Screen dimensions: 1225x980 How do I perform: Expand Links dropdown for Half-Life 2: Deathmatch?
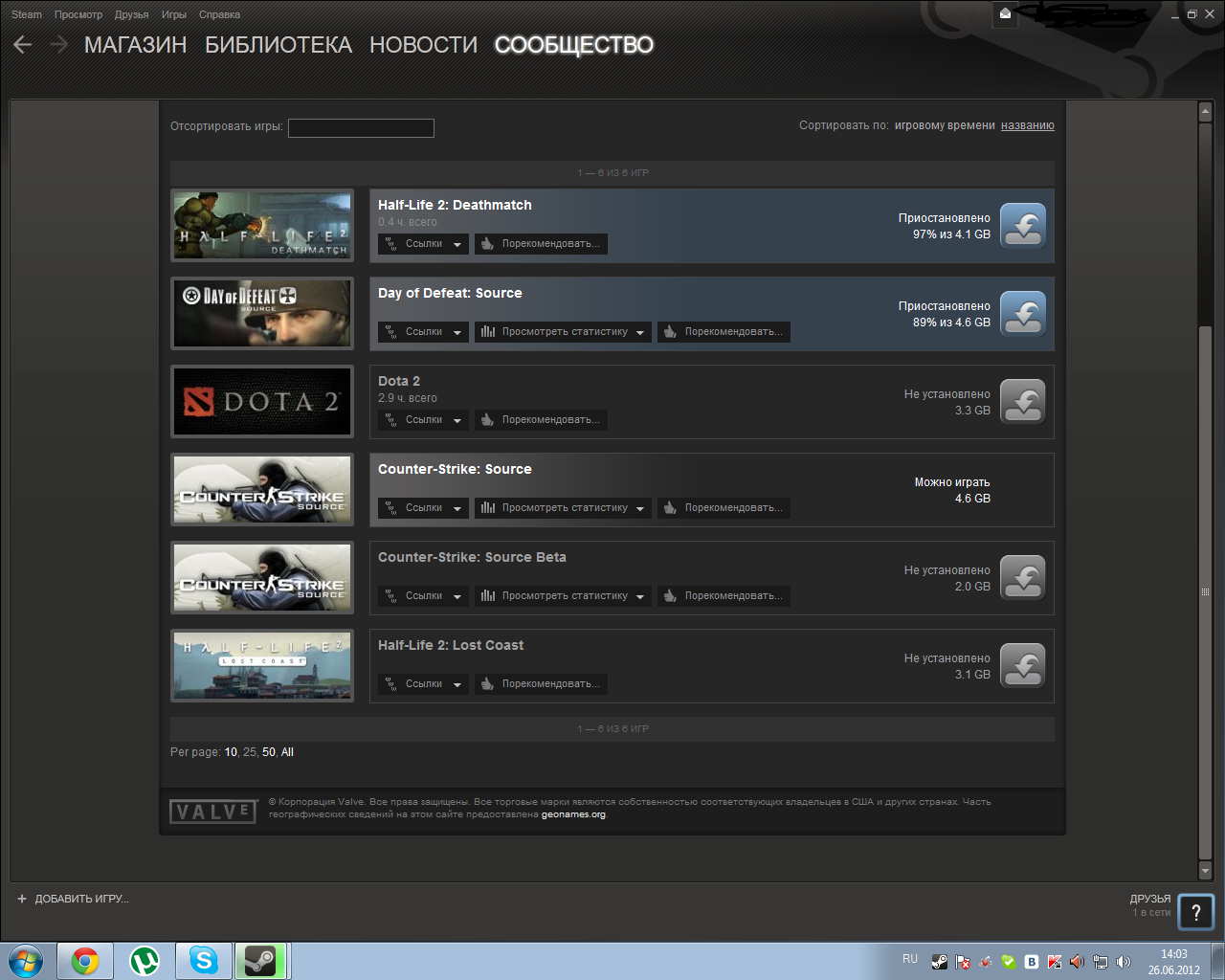point(423,244)
